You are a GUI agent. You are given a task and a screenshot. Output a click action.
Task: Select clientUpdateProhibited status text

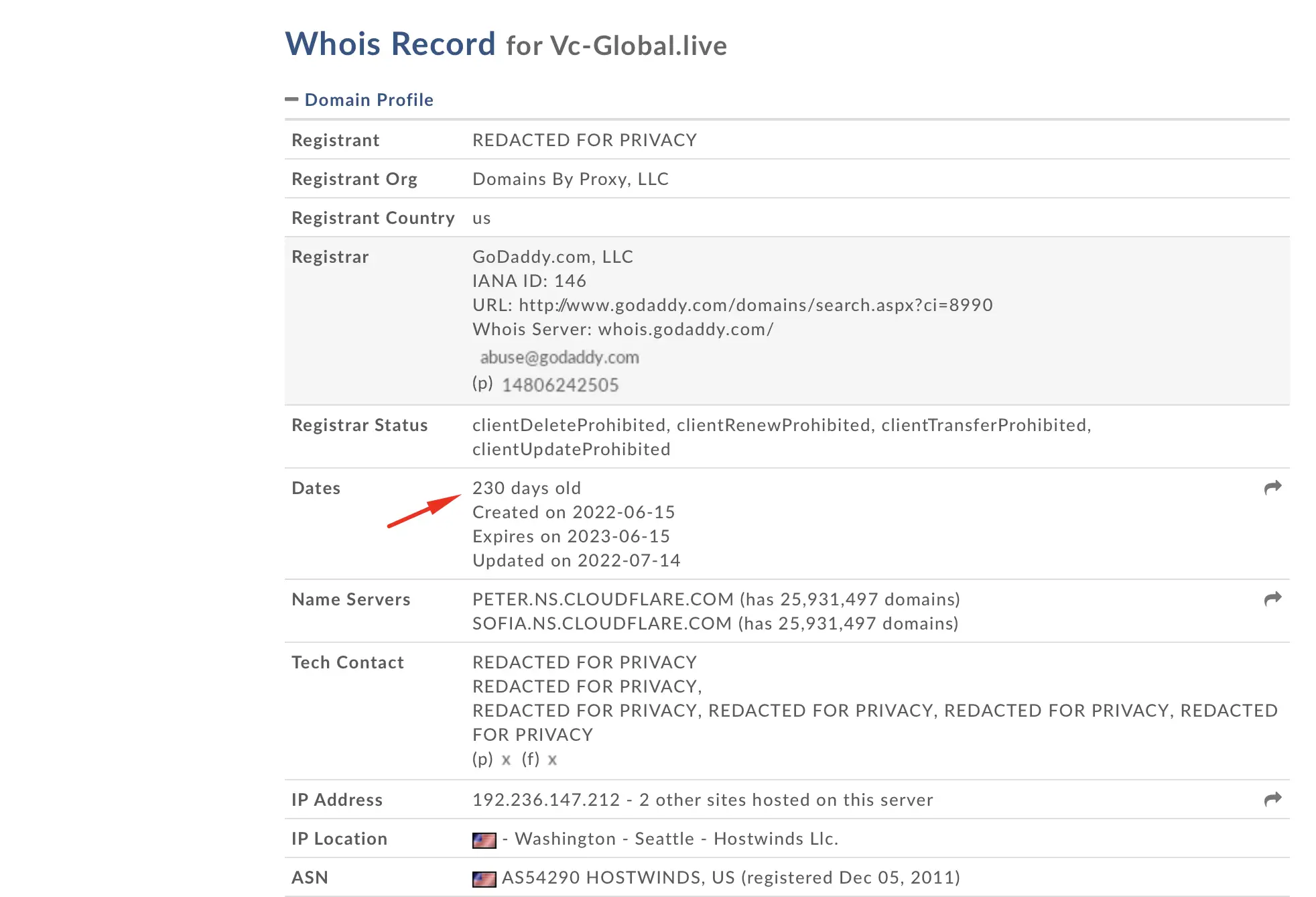click(571, 449)
